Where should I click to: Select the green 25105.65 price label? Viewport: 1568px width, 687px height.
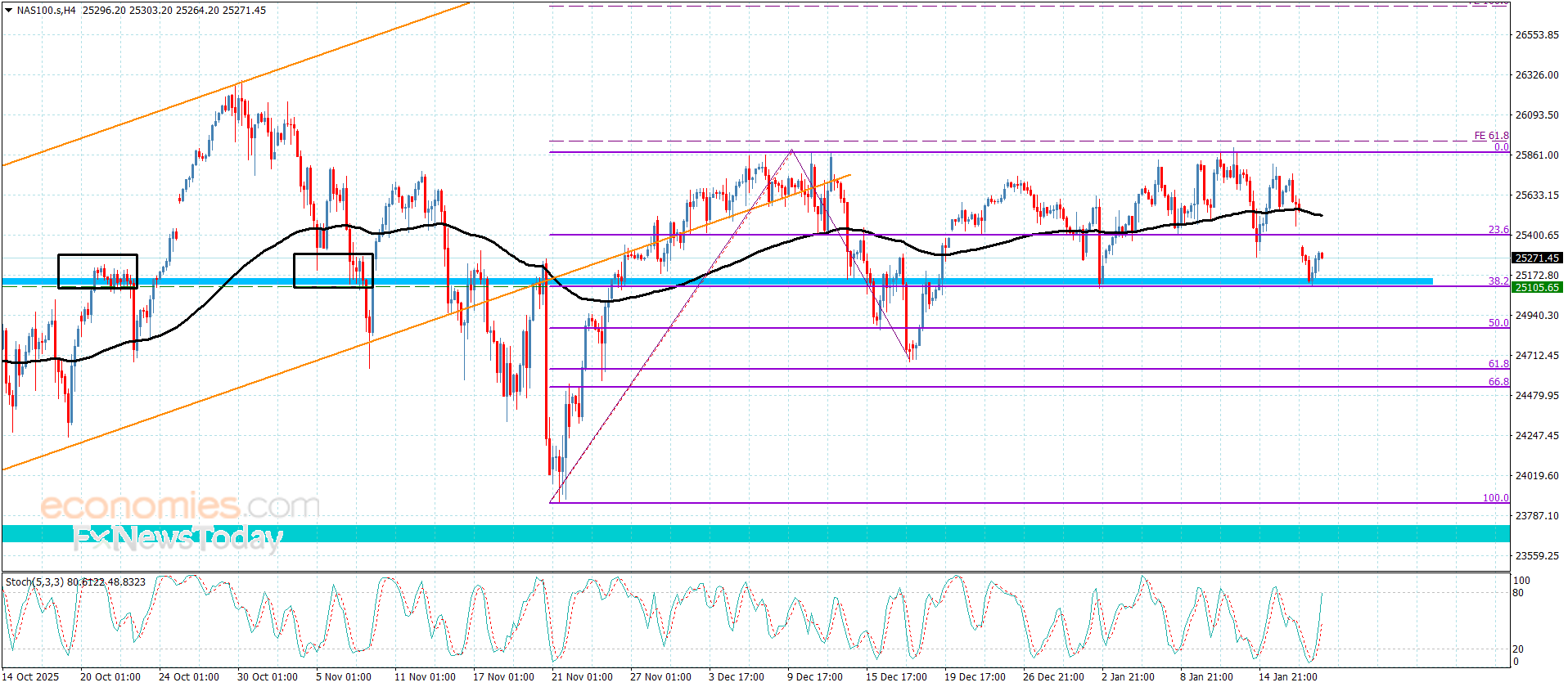(x=1537, y=287)
